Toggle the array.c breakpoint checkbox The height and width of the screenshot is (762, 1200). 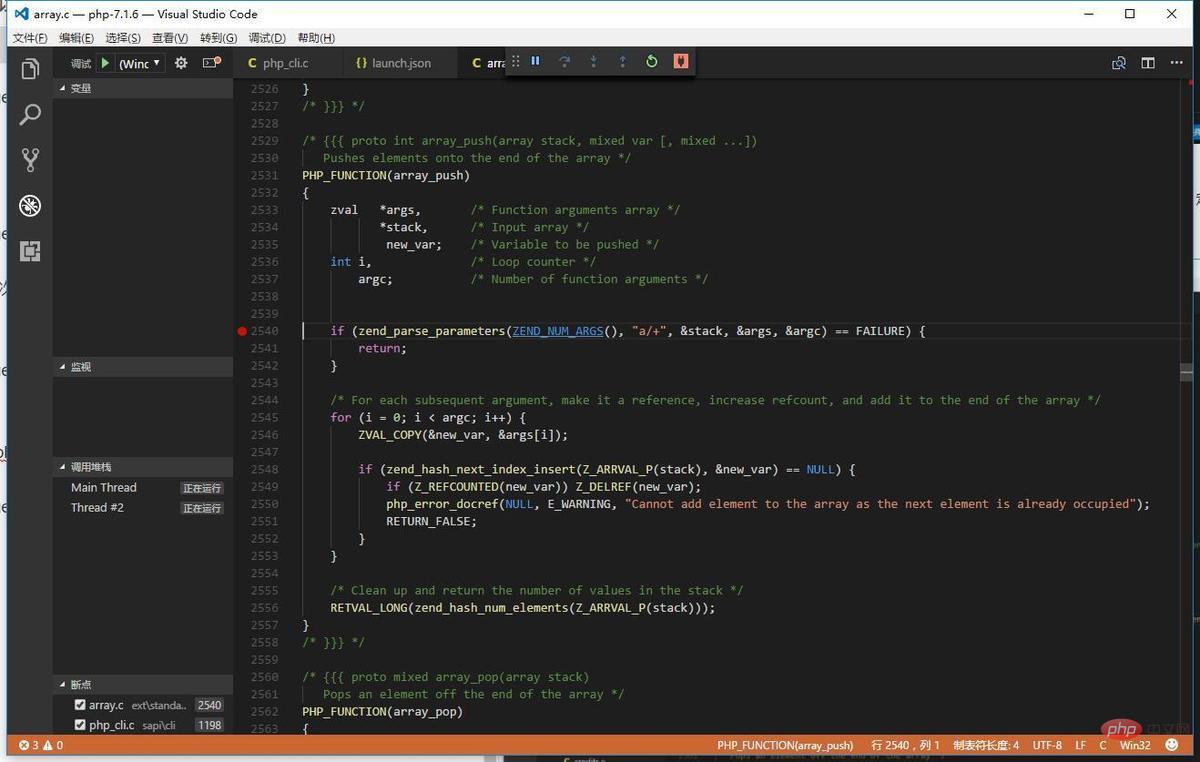point(80,705)
